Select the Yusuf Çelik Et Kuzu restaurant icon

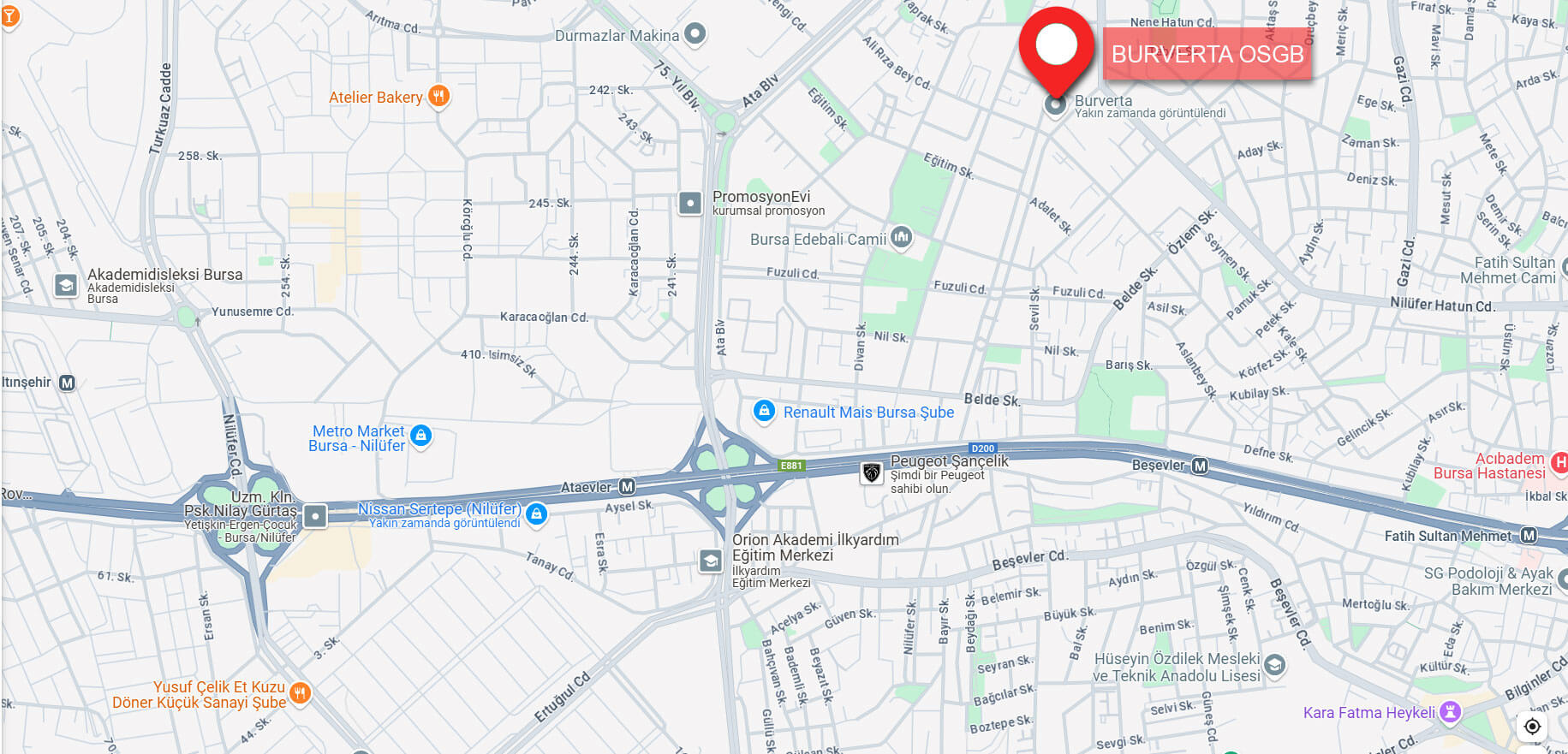click(x=300, y=692)
